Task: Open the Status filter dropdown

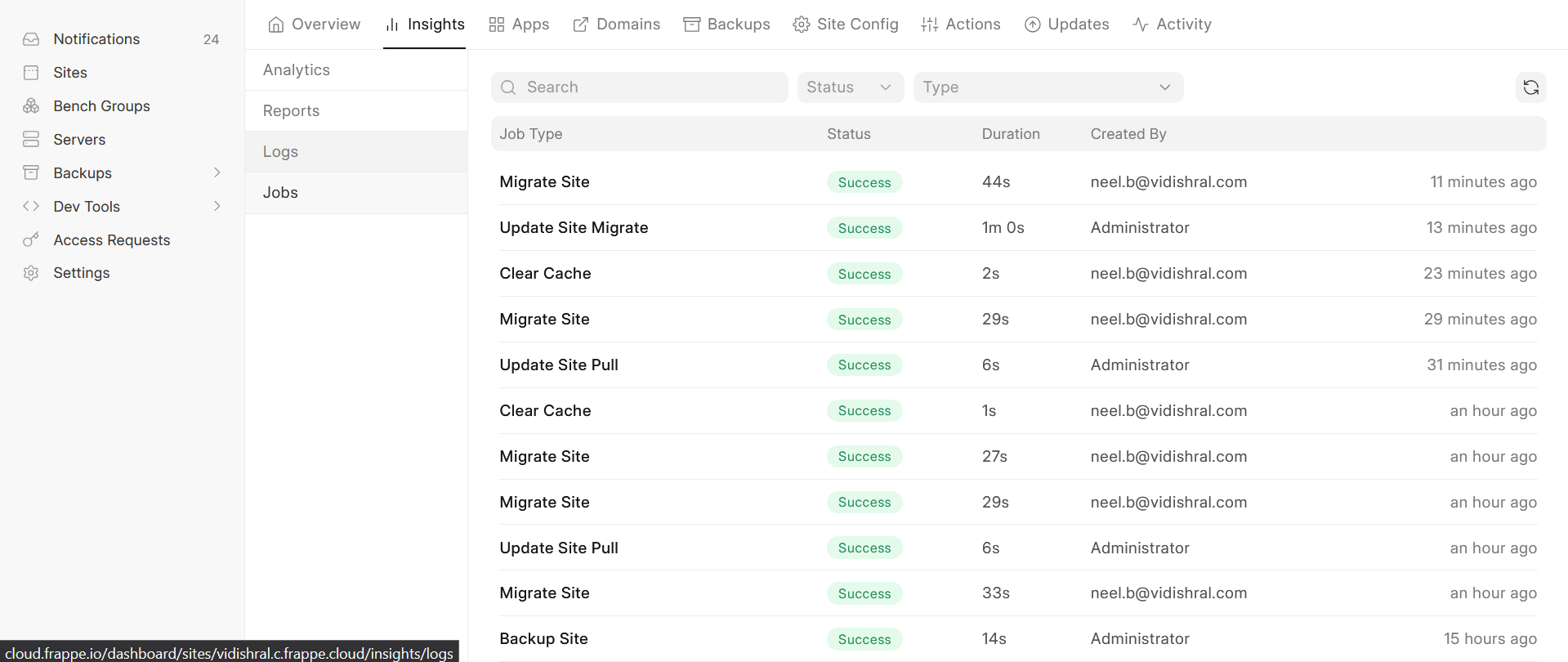Action: pyautogui.click(x=850, y=87)
